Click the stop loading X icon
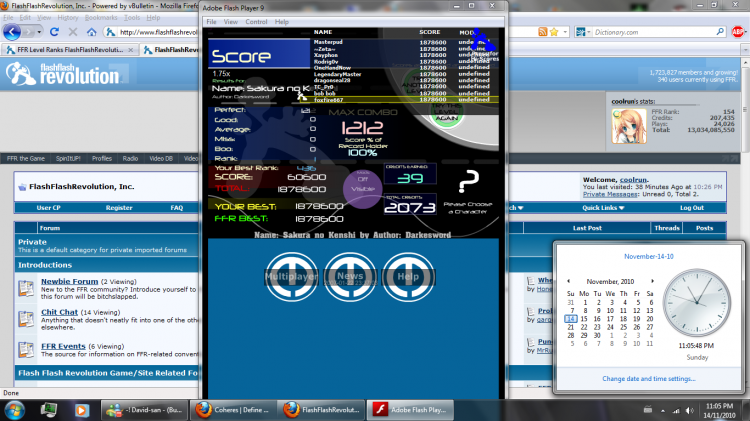 click(73, 32)
